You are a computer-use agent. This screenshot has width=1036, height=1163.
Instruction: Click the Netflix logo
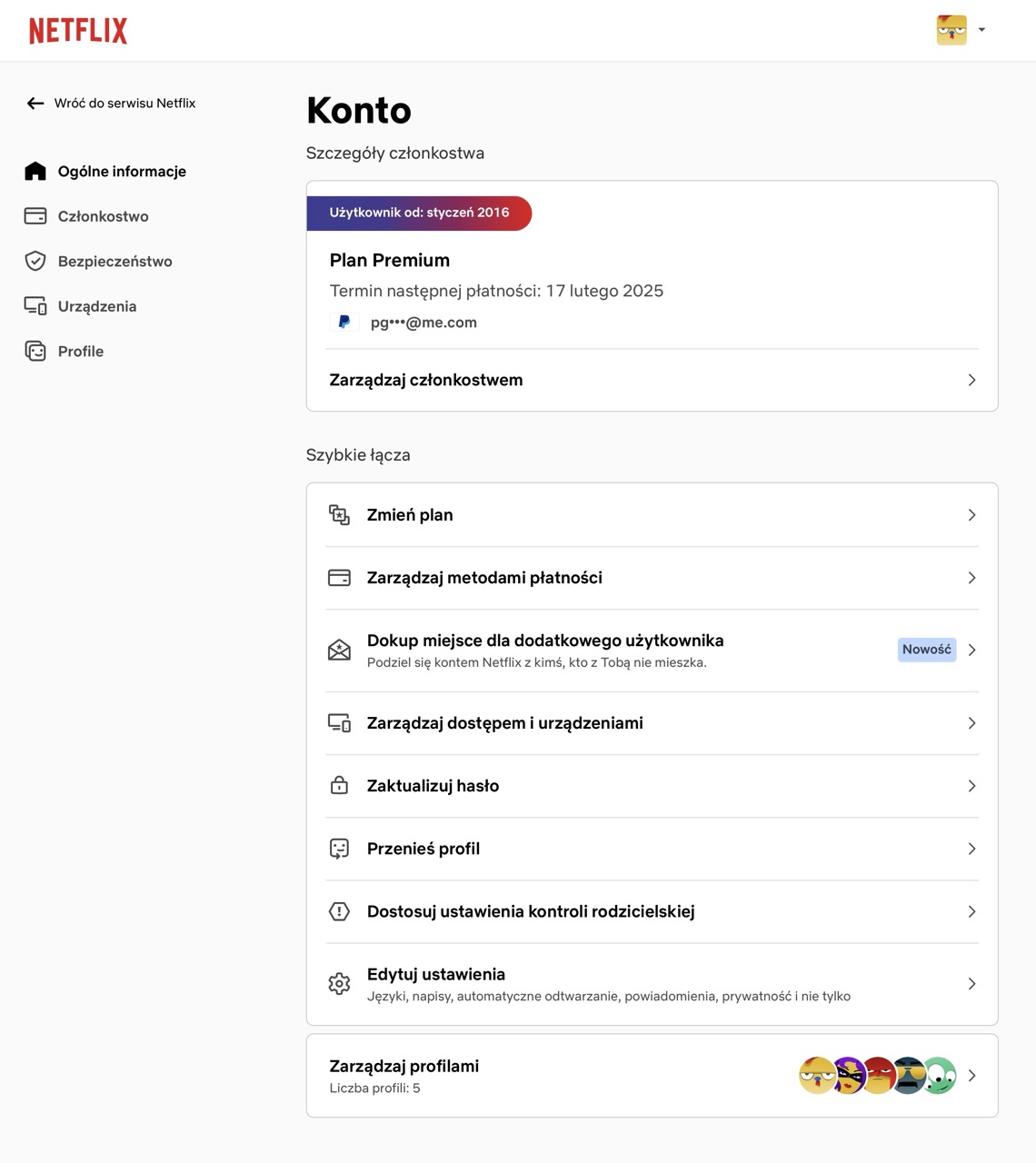78,31
